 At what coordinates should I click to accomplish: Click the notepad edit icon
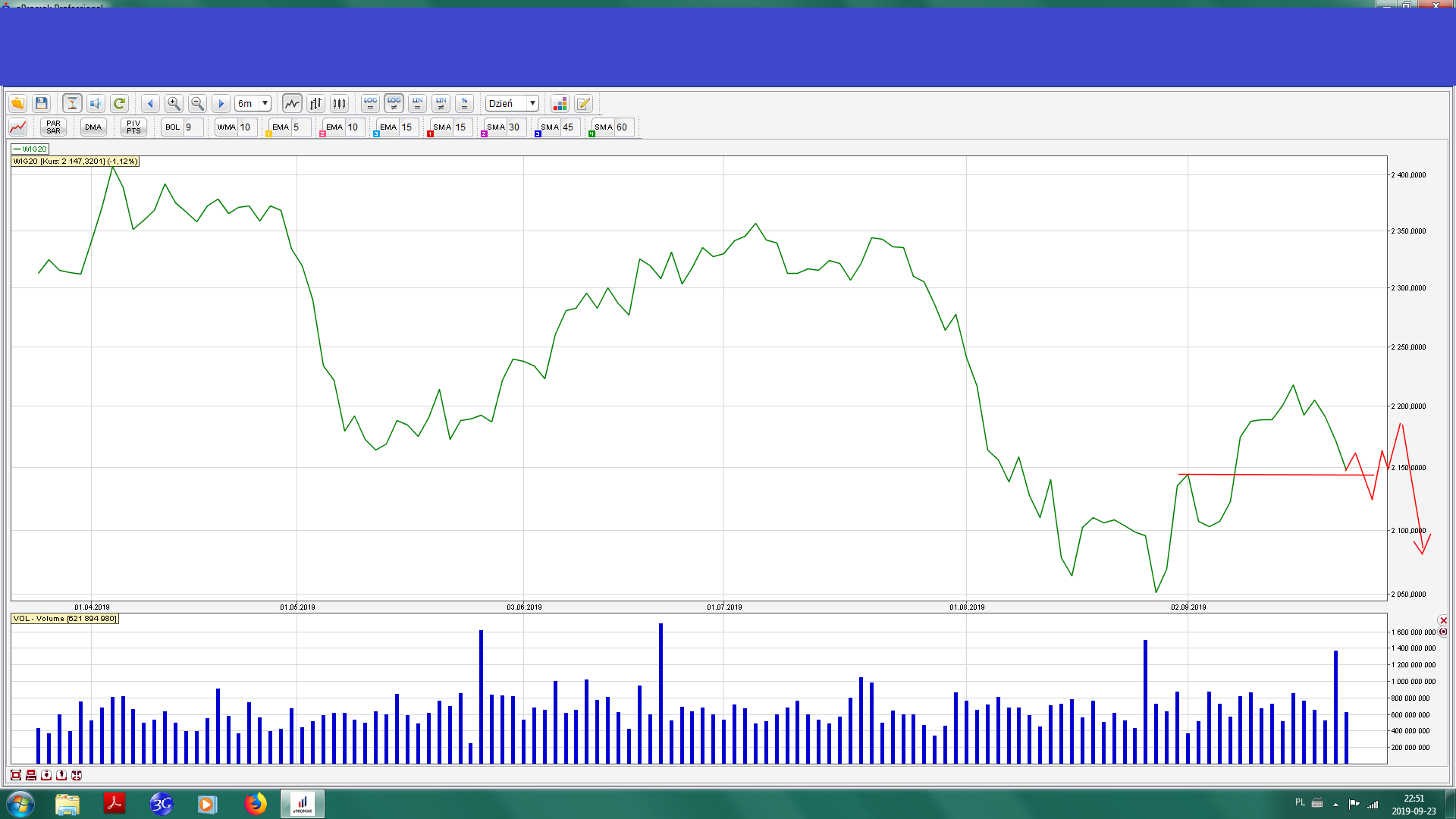pyautogui.click(x=583, y=104)
